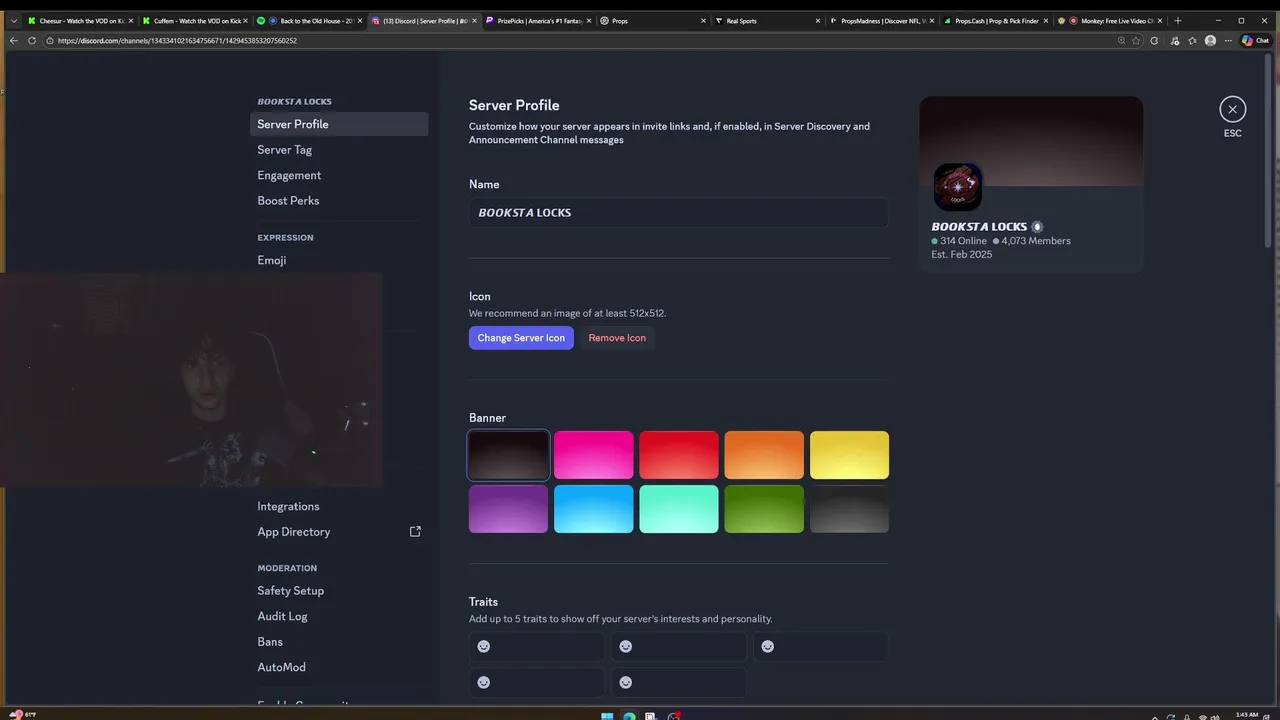Screen dimensions: 1280x720
Task: Switch to the Props.Cash tab
Action: [x=996, y=20]
